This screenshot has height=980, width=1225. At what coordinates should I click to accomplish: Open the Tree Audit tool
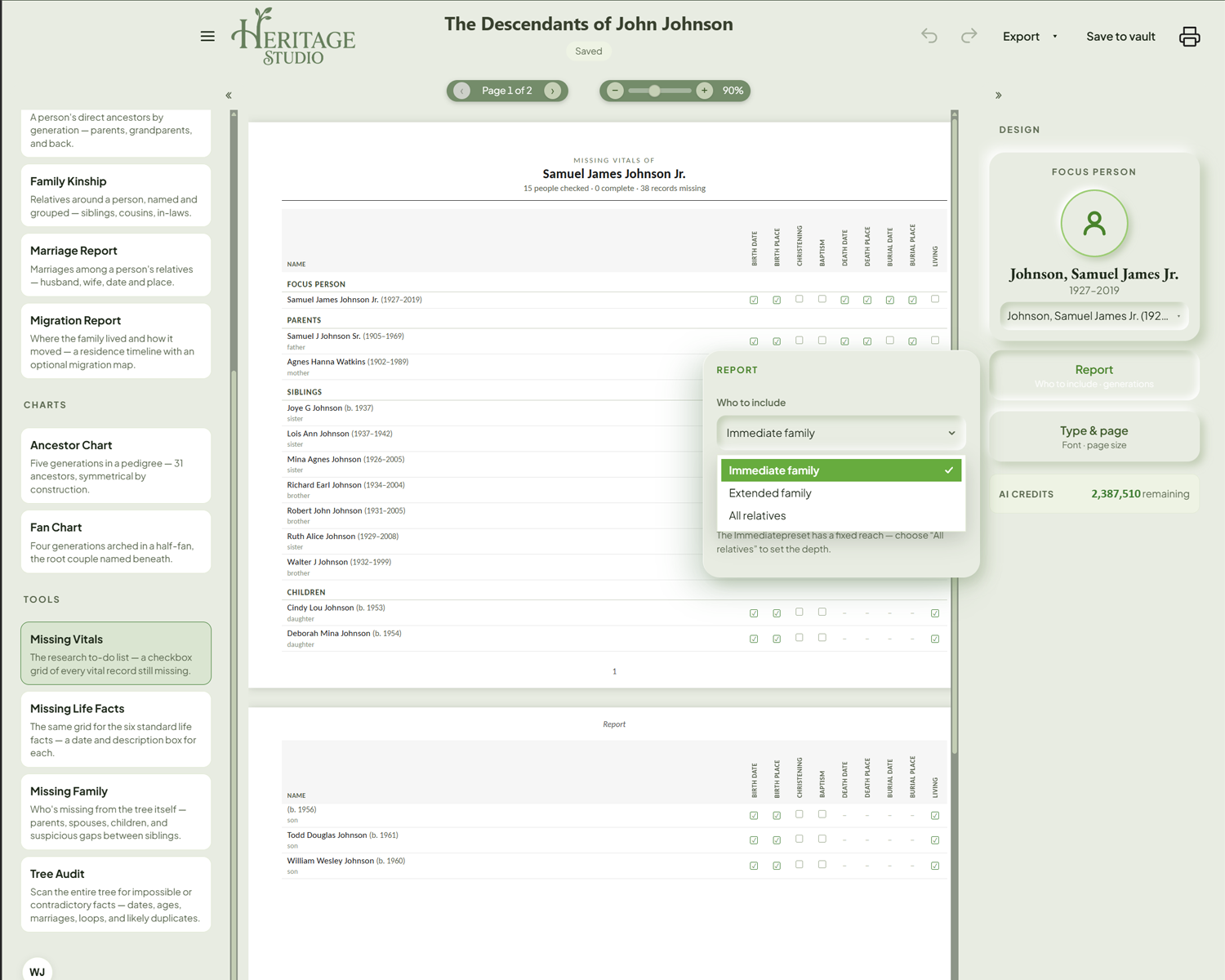coord(116,894)
